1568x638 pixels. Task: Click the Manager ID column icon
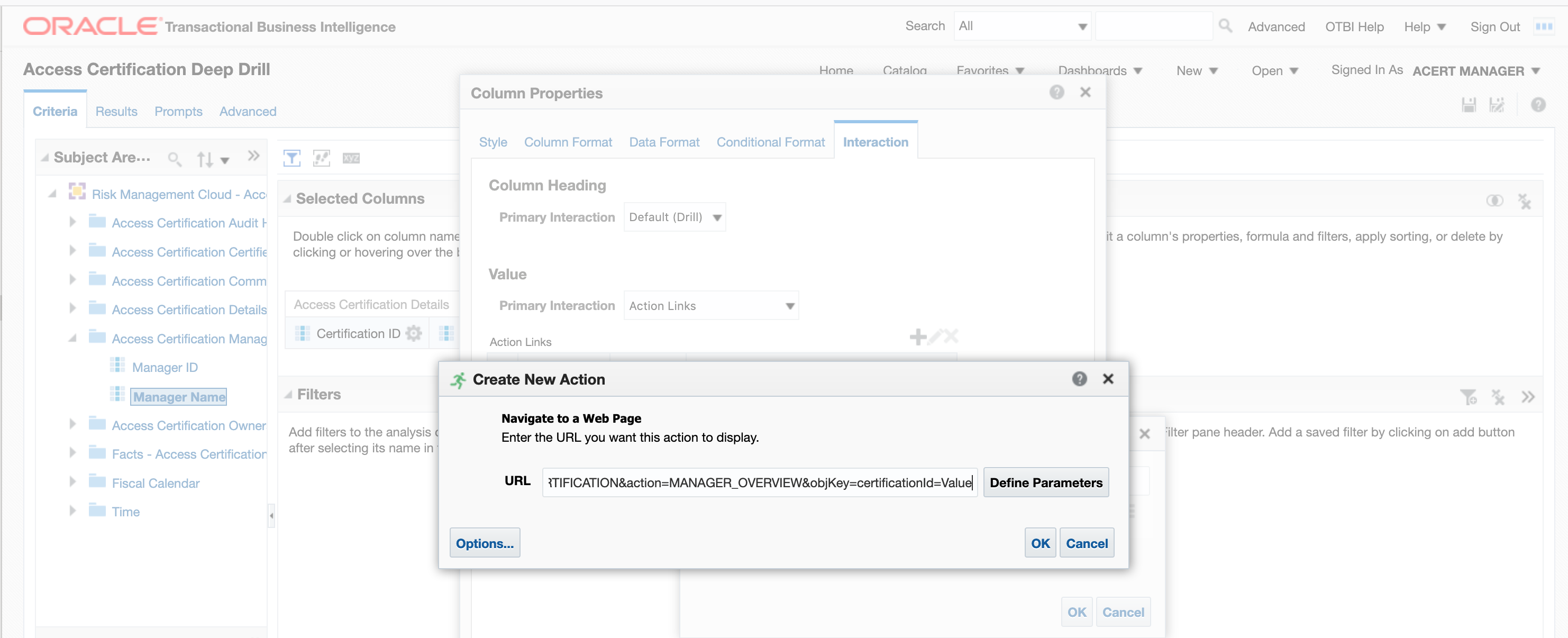[117, 365]
